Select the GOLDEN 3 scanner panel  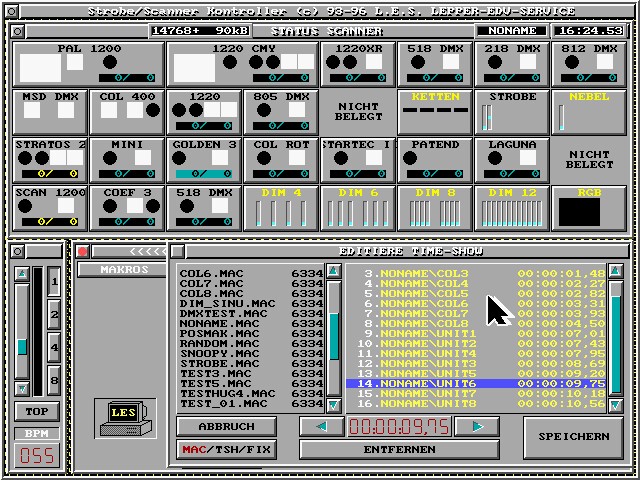tap(204, 160)
